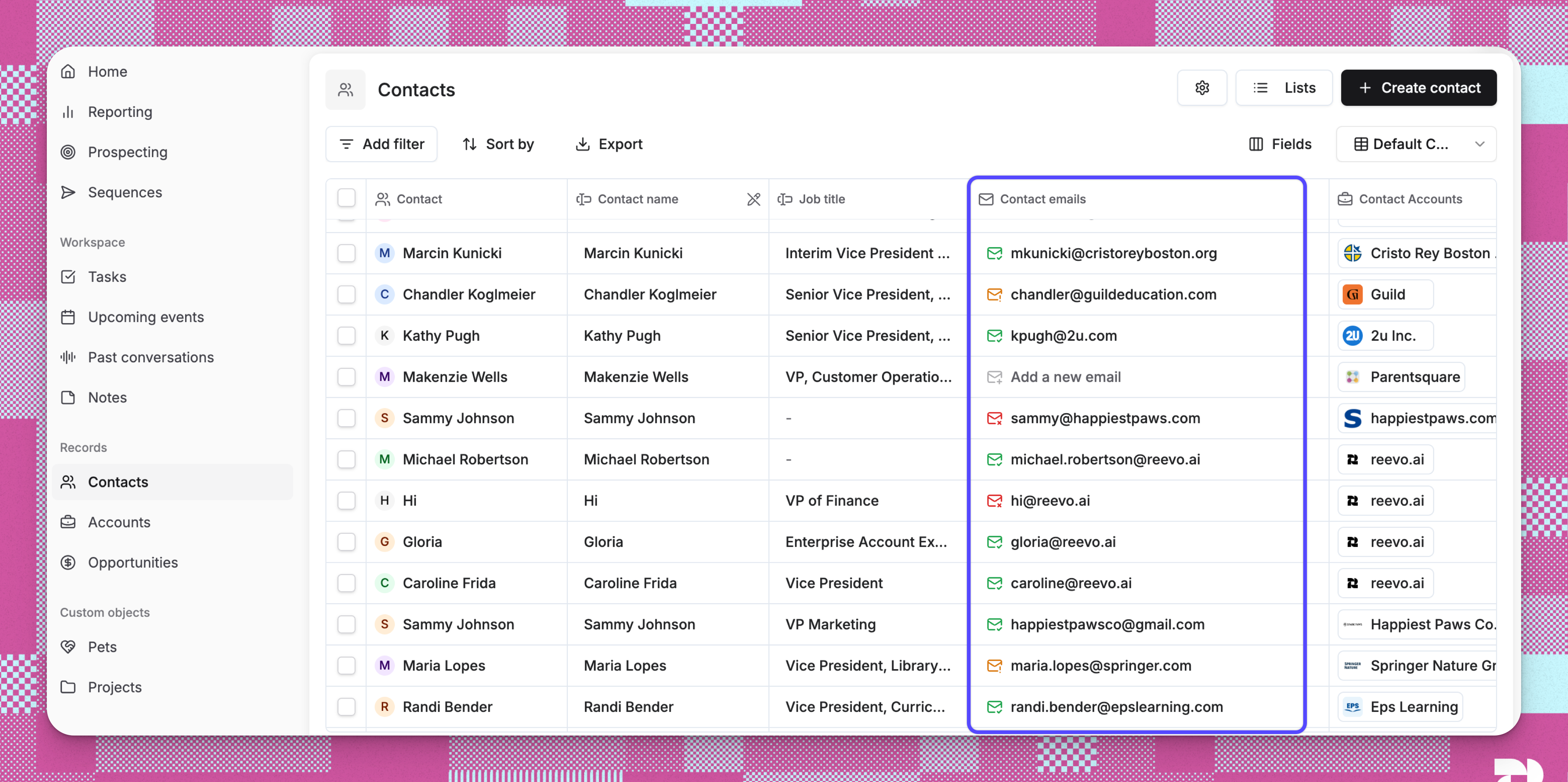Click the Eps Learning account badge
The width and height of the screenshot is (1568, 782).
point(1400,706)
